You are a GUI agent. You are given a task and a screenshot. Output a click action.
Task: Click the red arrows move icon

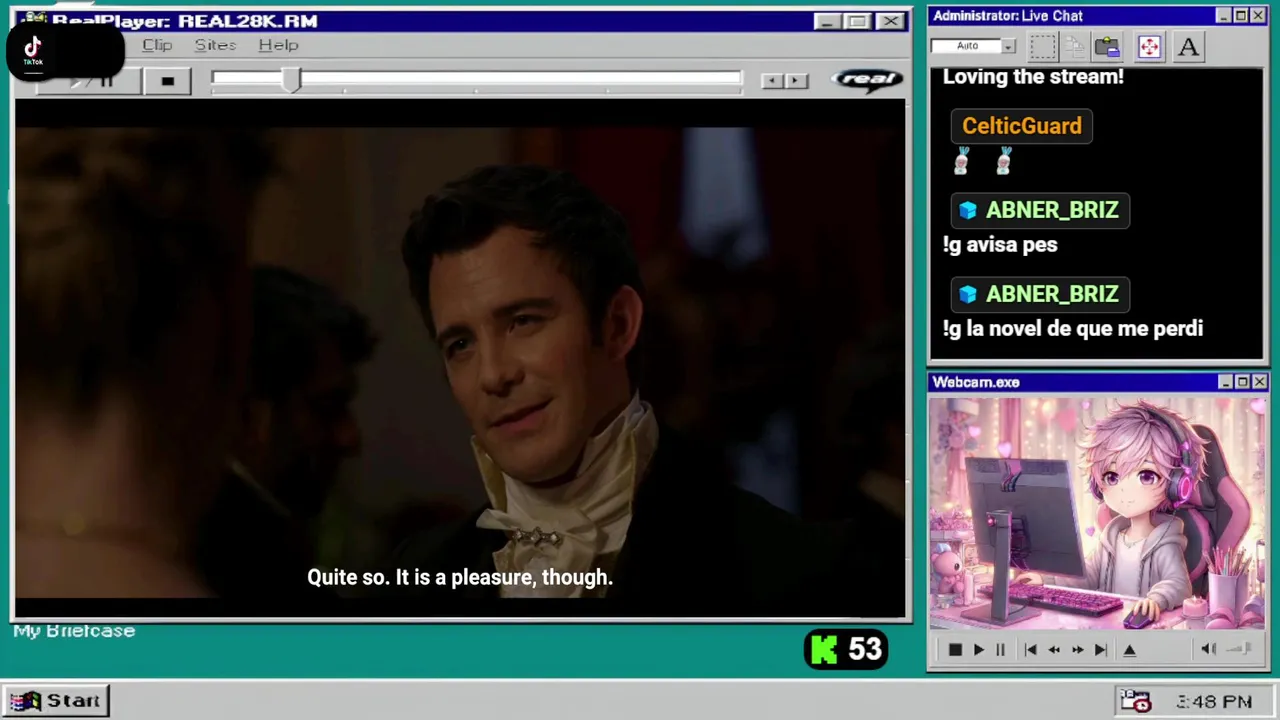click(x=1149, y=46)
